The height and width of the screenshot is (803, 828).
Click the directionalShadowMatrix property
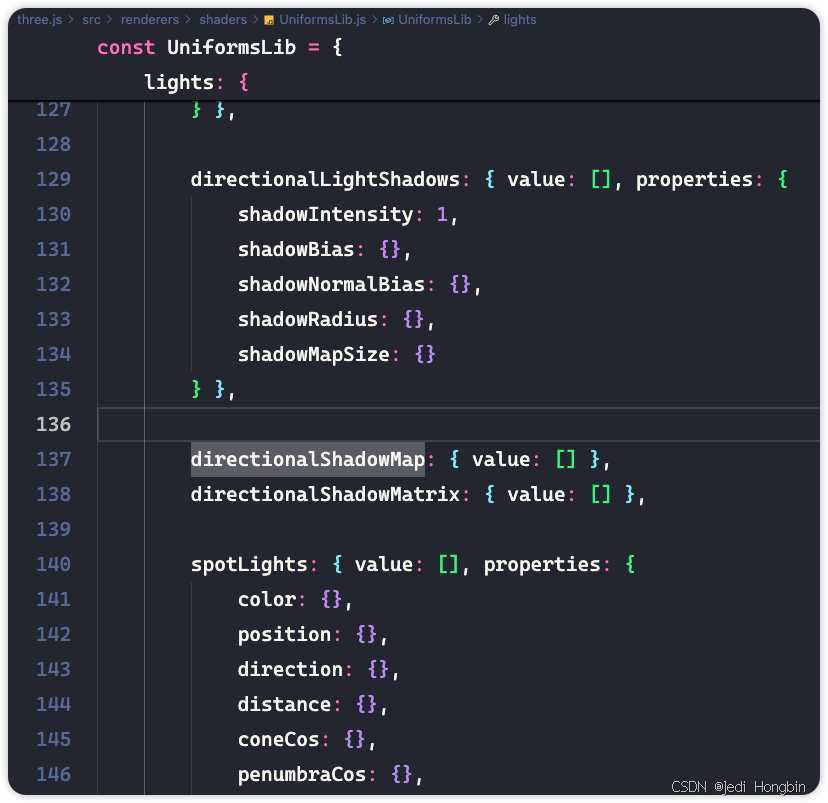tap(325, 494)
